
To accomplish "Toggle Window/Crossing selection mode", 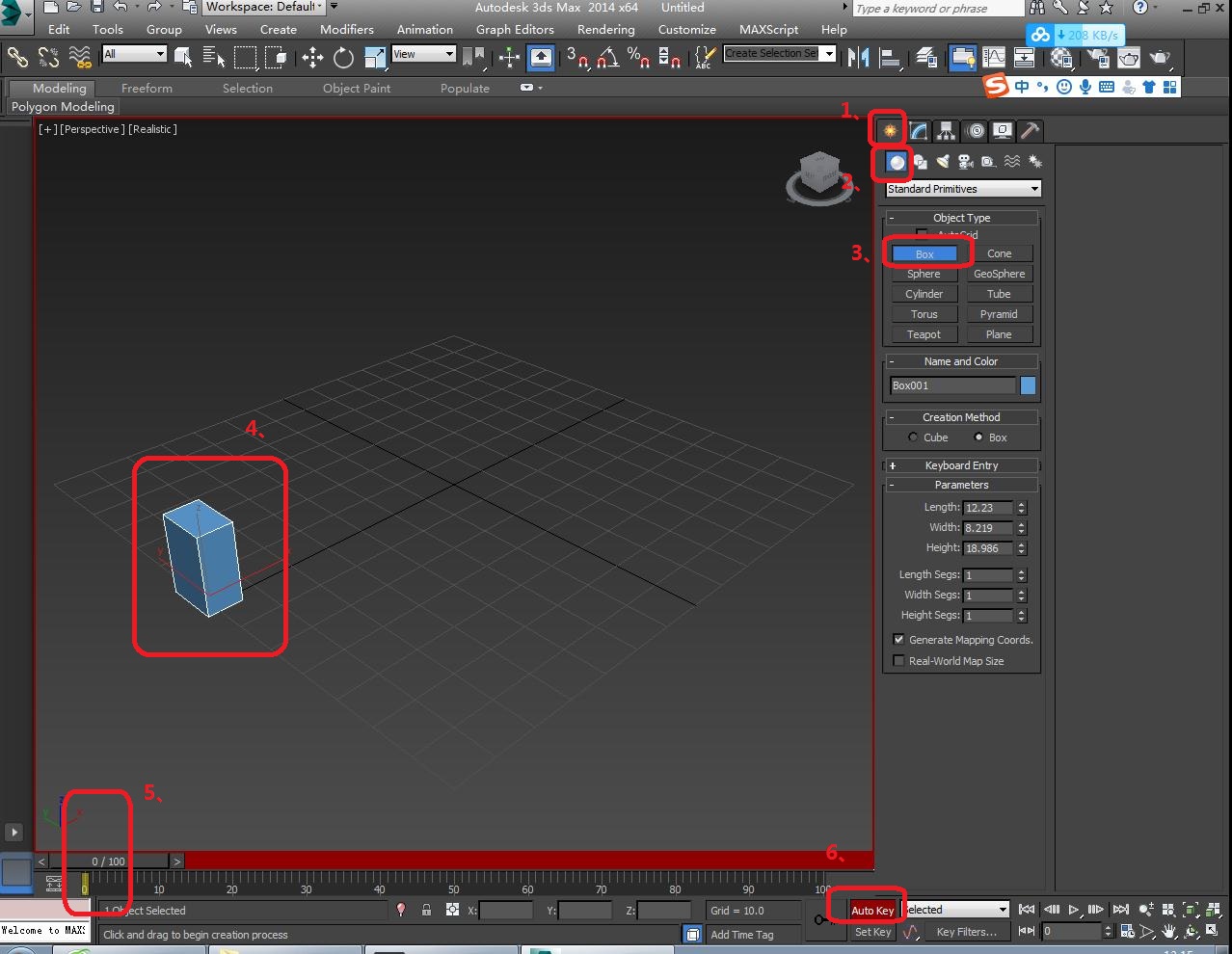I will tap(277, 58).
